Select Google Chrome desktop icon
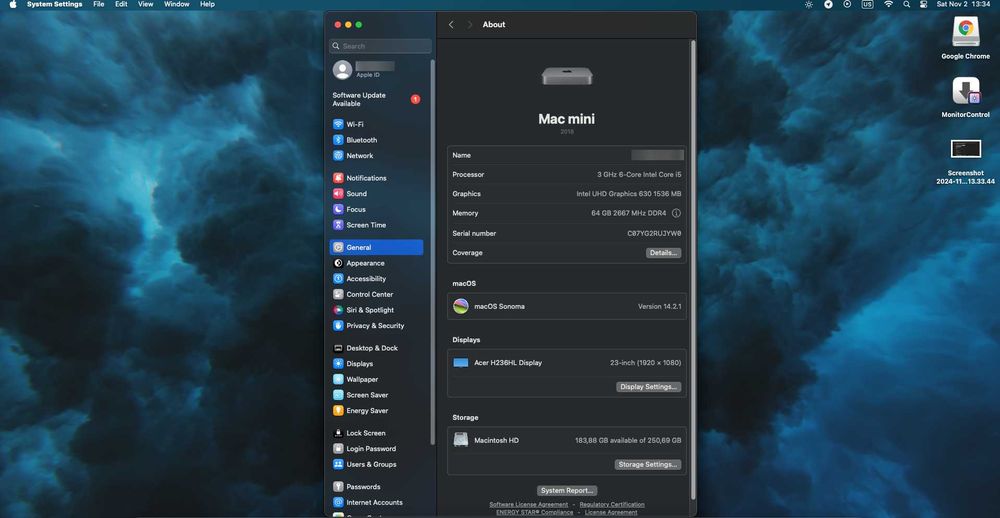Screen dimensions: 1000x518 (x=966, y=37)
